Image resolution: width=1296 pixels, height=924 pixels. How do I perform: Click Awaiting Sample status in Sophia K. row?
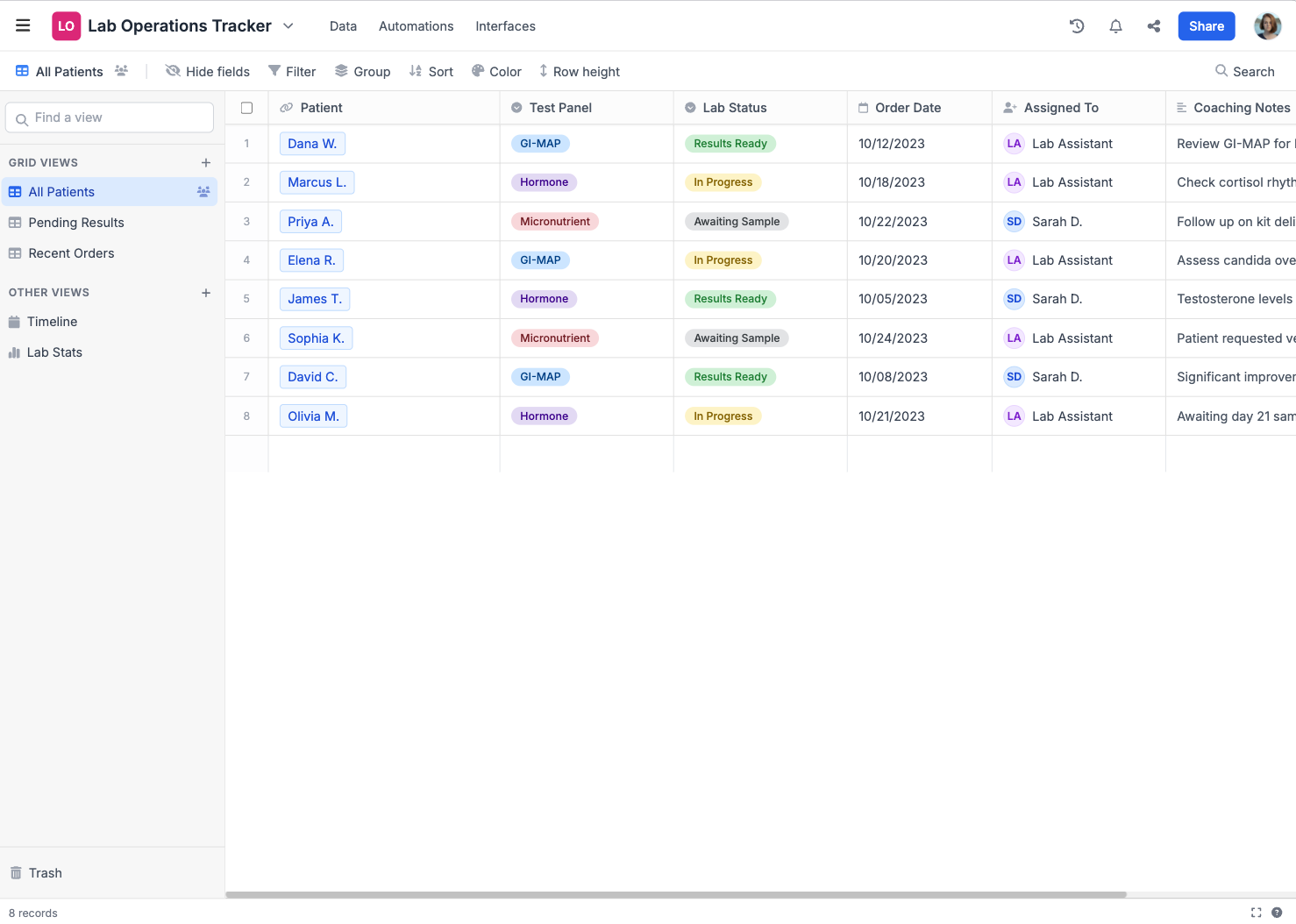pos(737,338)
